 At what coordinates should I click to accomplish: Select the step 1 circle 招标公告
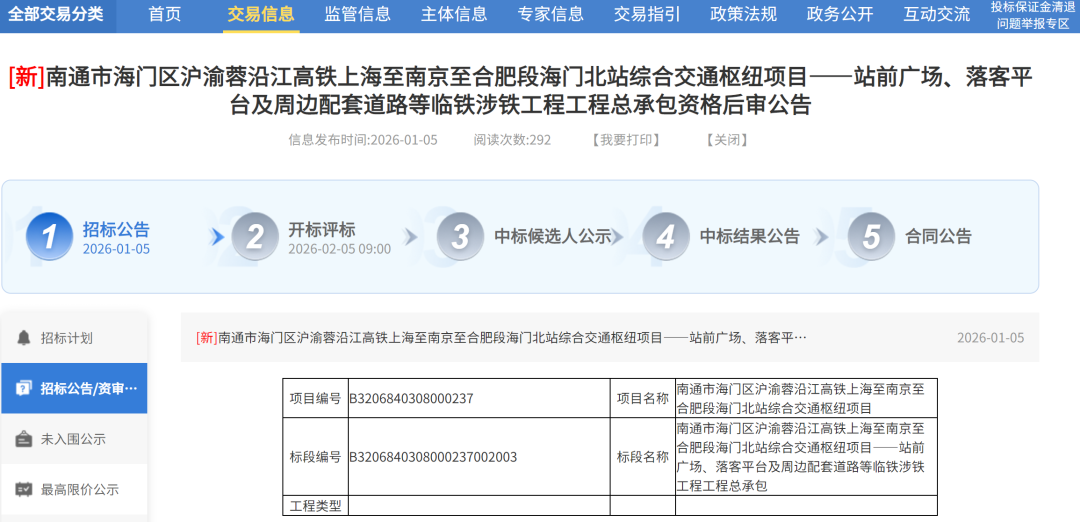tap(49, 237)
